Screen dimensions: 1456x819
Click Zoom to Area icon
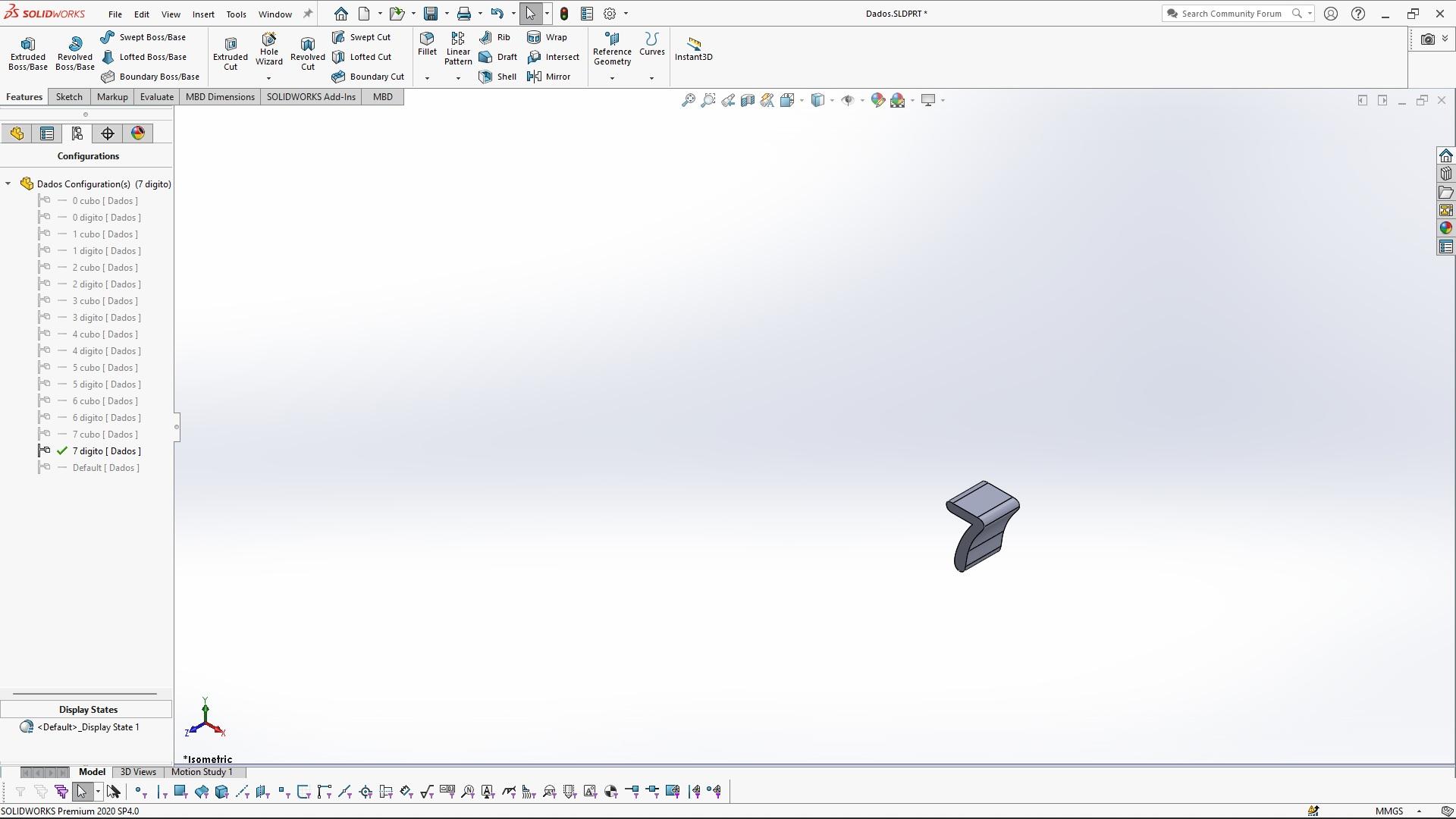coord(708,100)
